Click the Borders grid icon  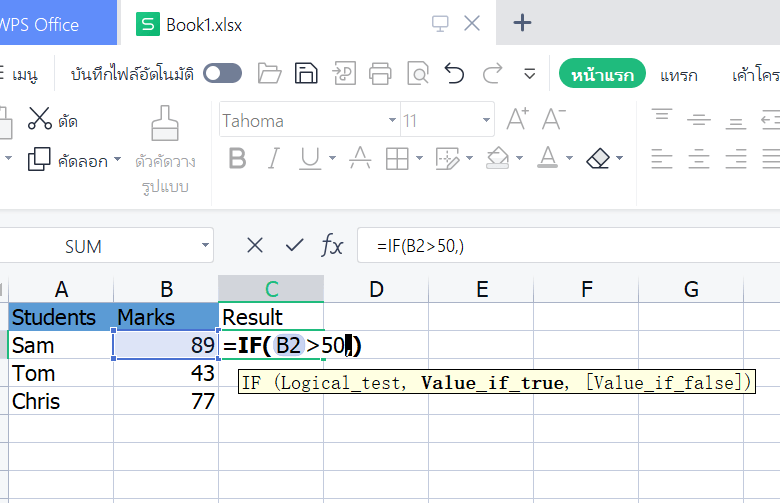(x=397, y=159)
